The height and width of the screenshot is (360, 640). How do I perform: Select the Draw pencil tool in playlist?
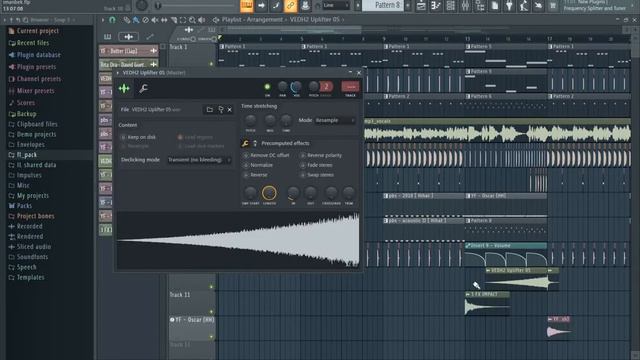pyautogui.click(x=127, y=20)
